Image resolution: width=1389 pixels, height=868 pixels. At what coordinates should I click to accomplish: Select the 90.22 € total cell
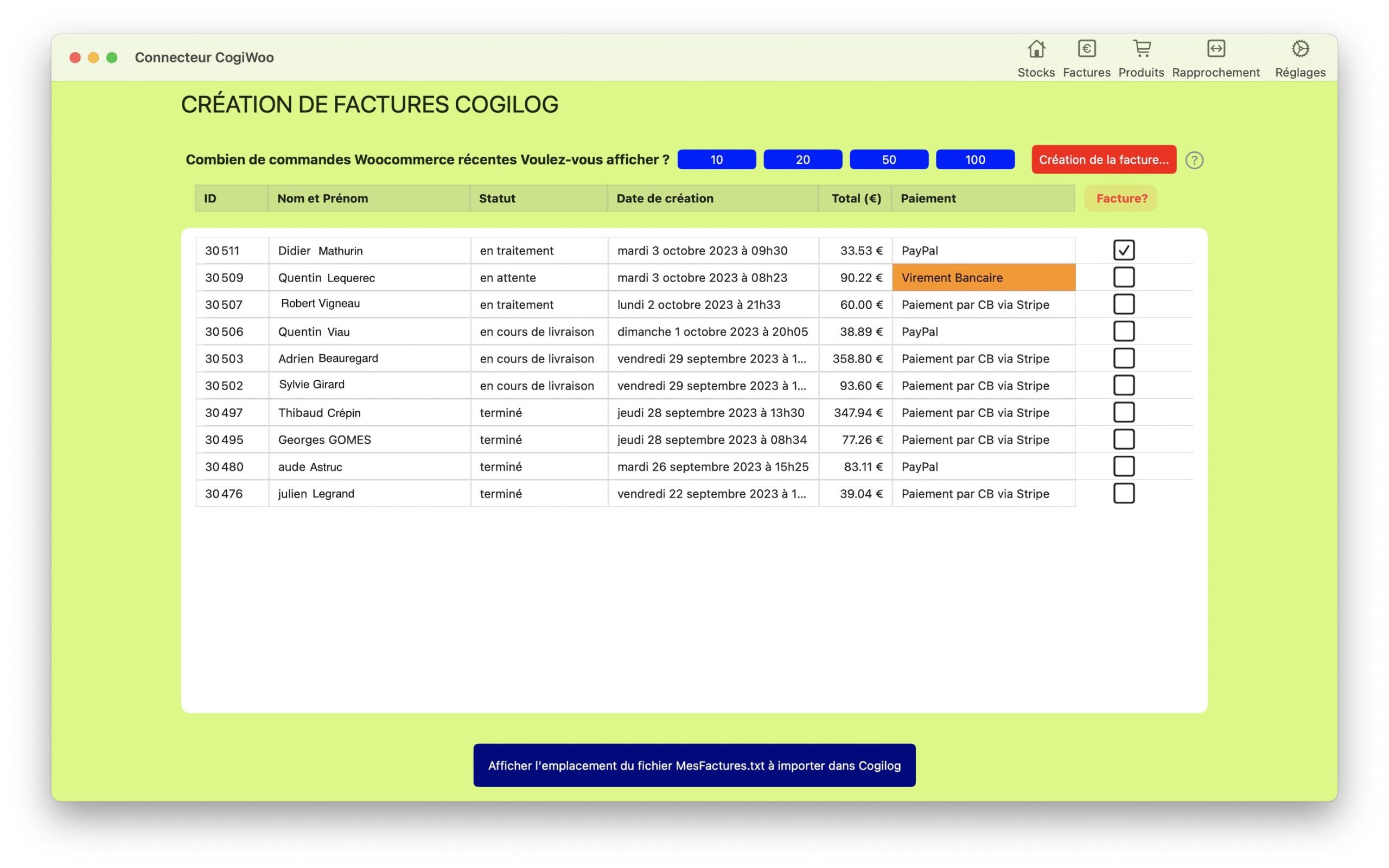[855, 277]
